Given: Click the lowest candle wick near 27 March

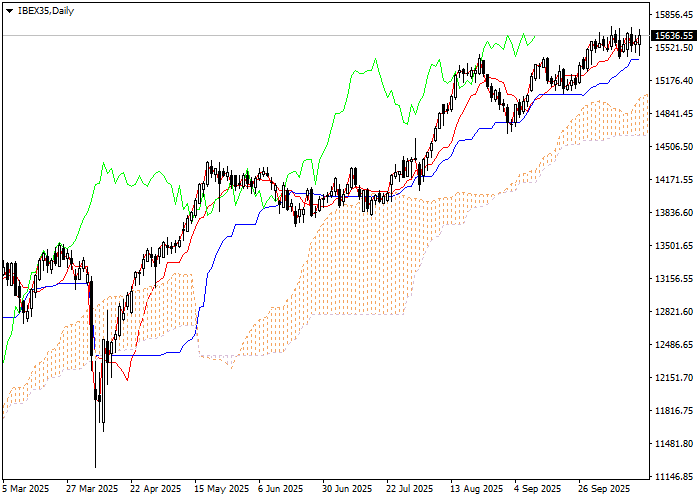Looking at the screenshot, I should point(95,462).
